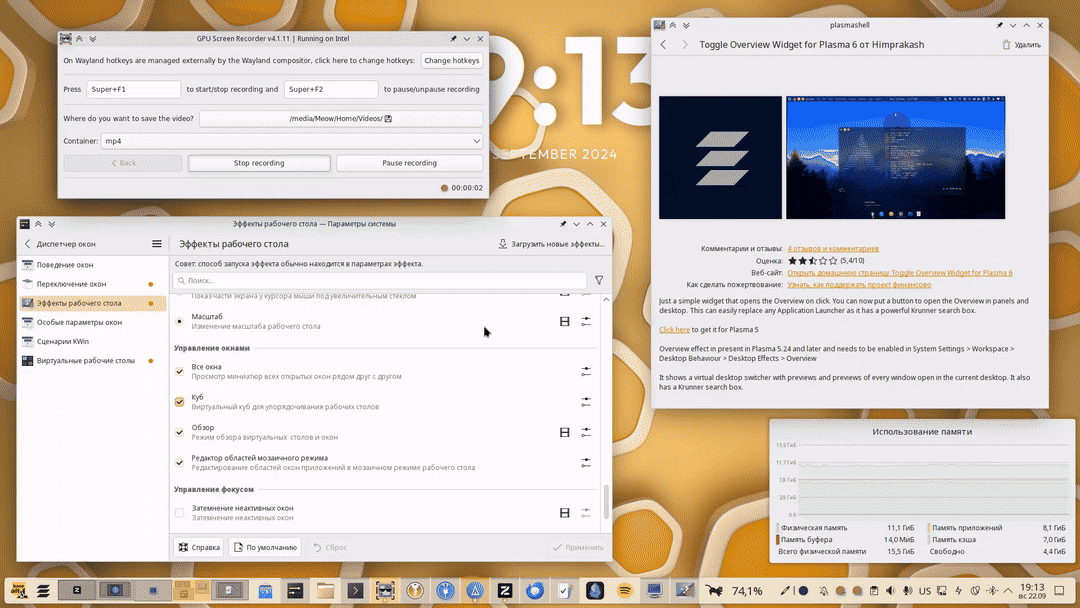Click the Change hotkeys button
1080x608 pixels.
click(451, 60)
